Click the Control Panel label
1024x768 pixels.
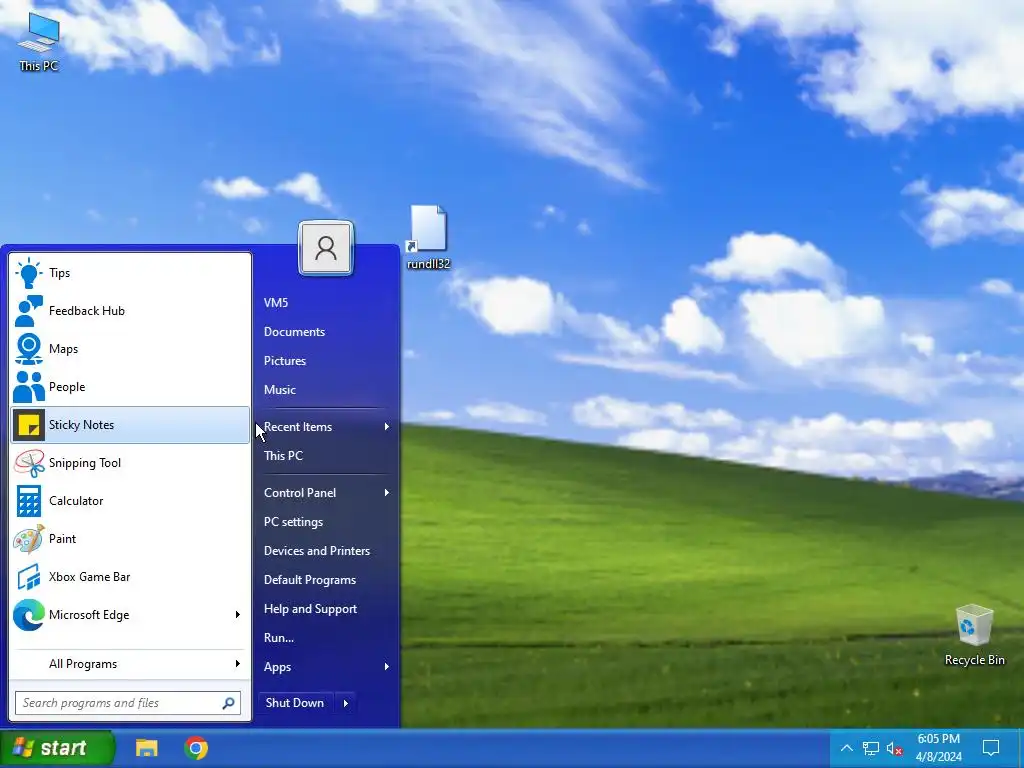300,492
